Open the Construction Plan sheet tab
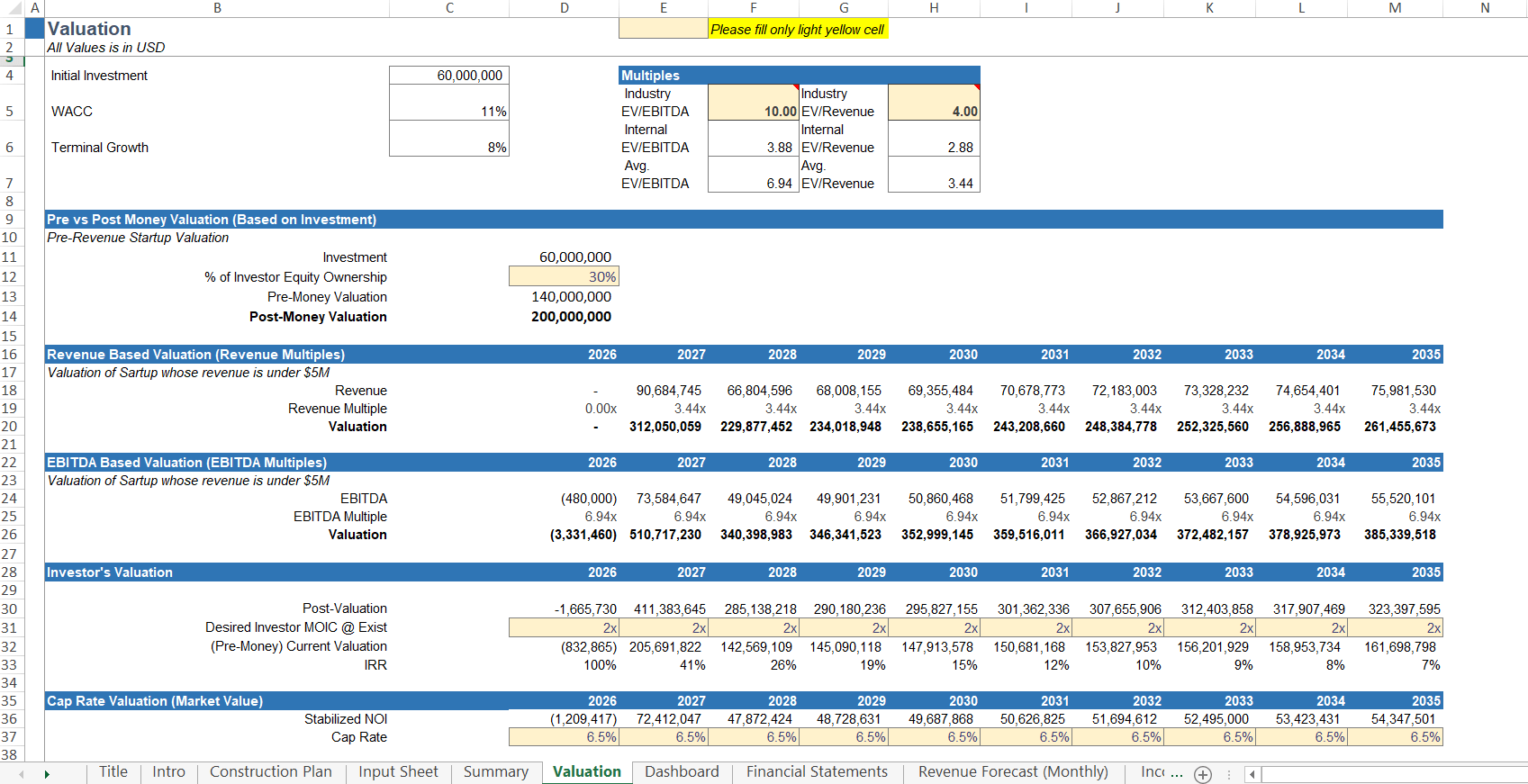The image size is (1528, 784). (x=271, y=772)
